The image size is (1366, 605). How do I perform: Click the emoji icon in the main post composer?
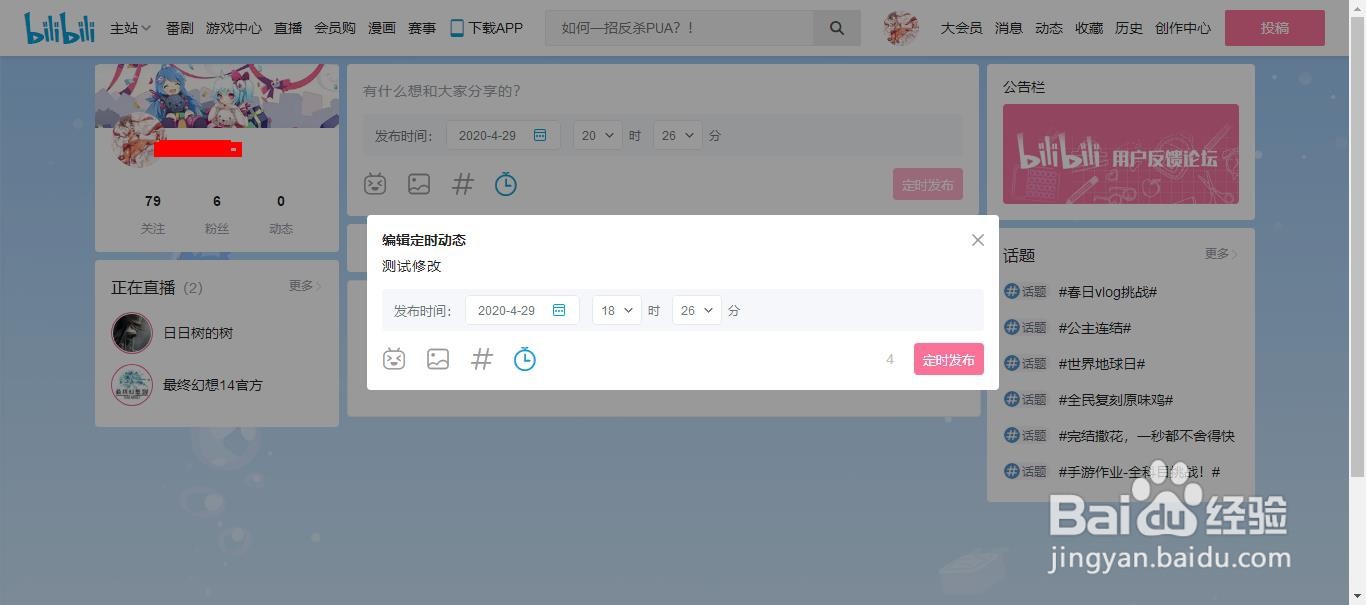pyautogui.click(x=375, y=184)
